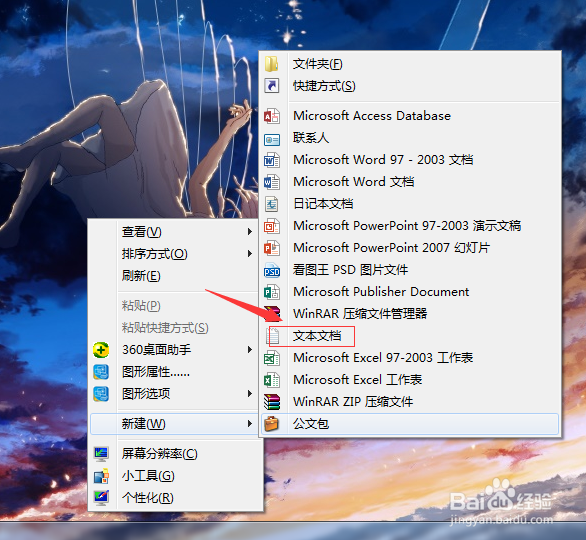586x540 pixels.
Task: Click the gadgets icon beside 小工具(G)
Action: click(x=101, y=476)
